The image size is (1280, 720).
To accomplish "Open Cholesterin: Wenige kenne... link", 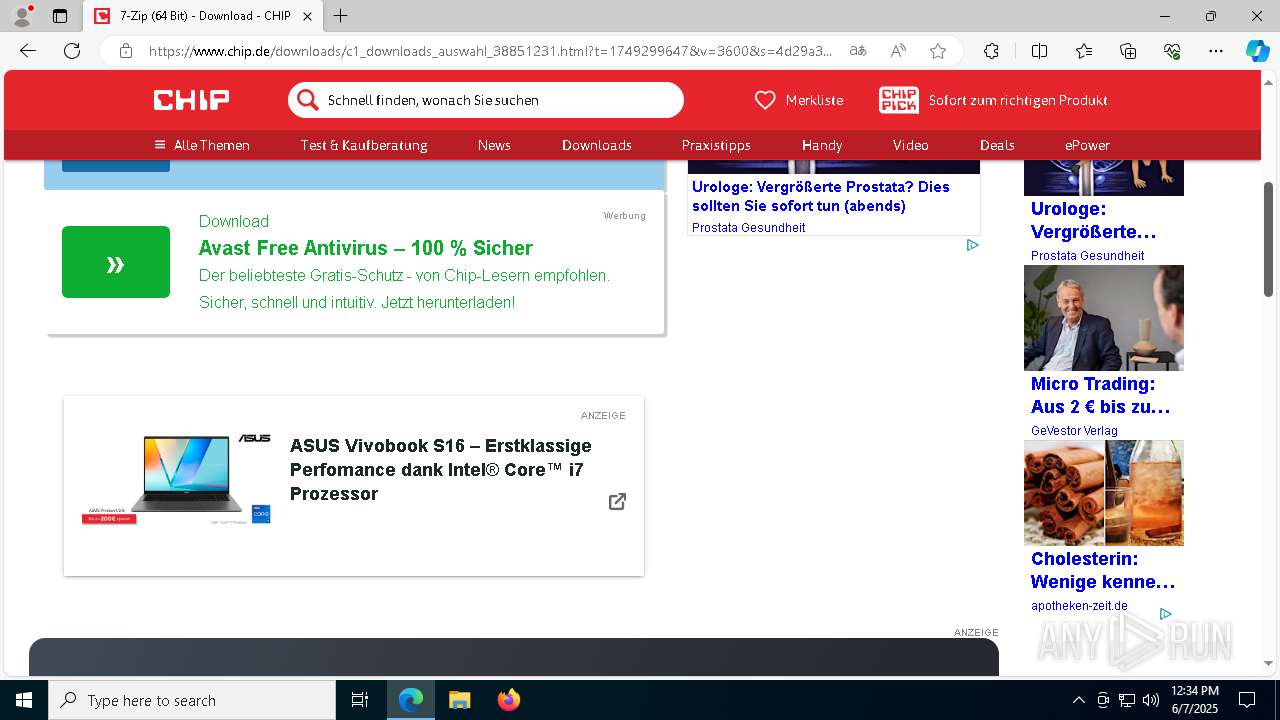I will [1103, 570].
